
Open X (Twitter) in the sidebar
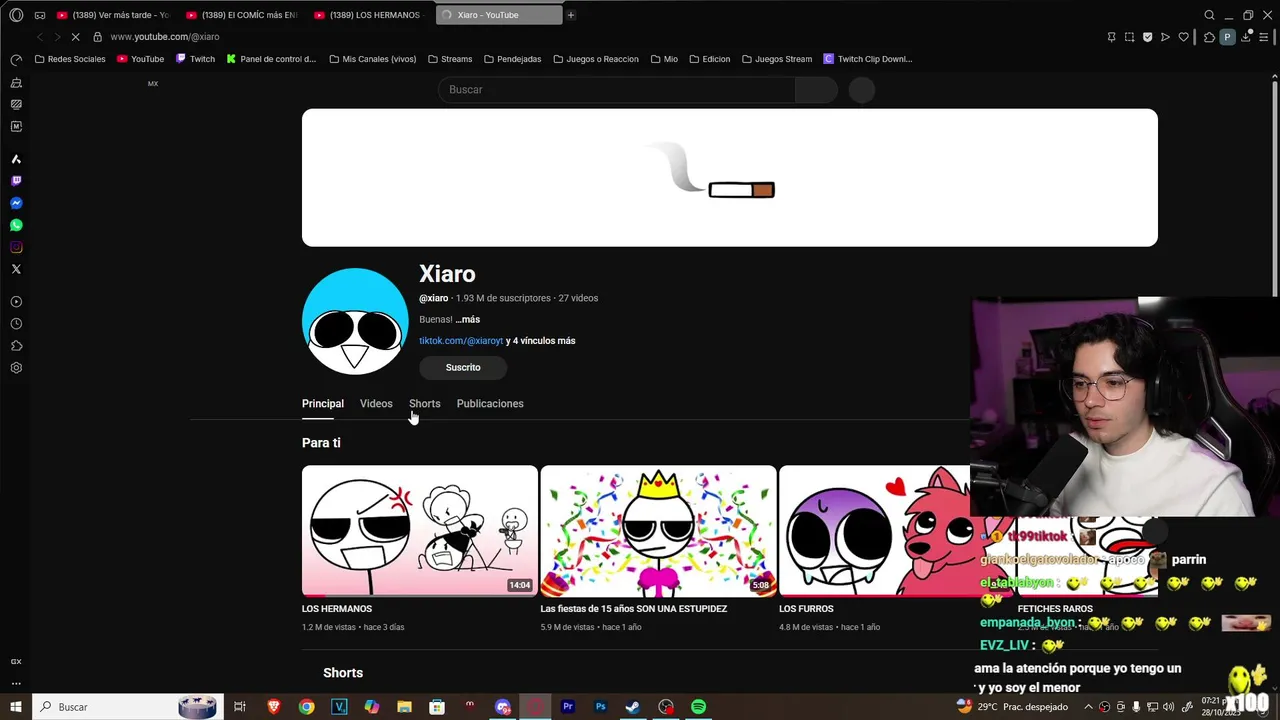pos(16,269)
